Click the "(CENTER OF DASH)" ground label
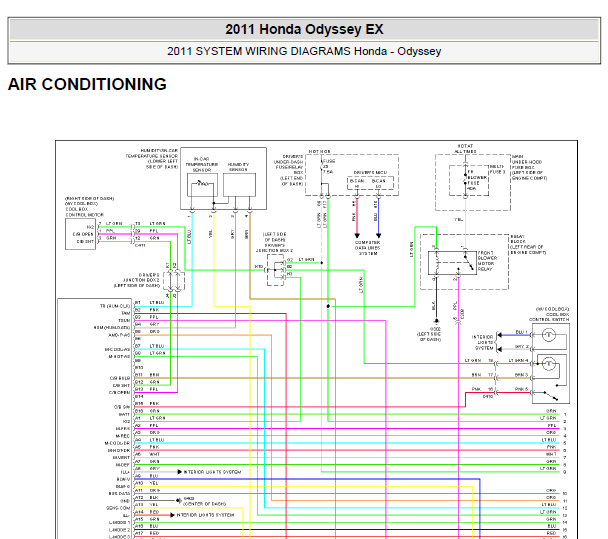 [x=204, y=504]
